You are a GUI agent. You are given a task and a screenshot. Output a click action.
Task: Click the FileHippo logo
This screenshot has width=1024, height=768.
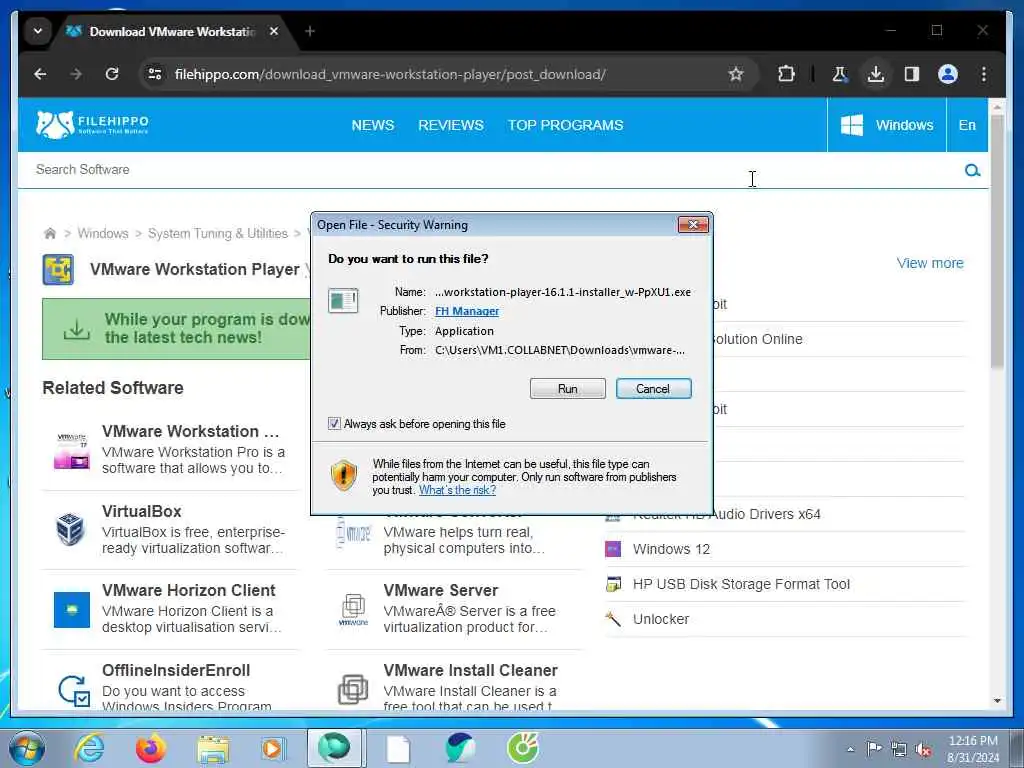(x=92, y=124)
